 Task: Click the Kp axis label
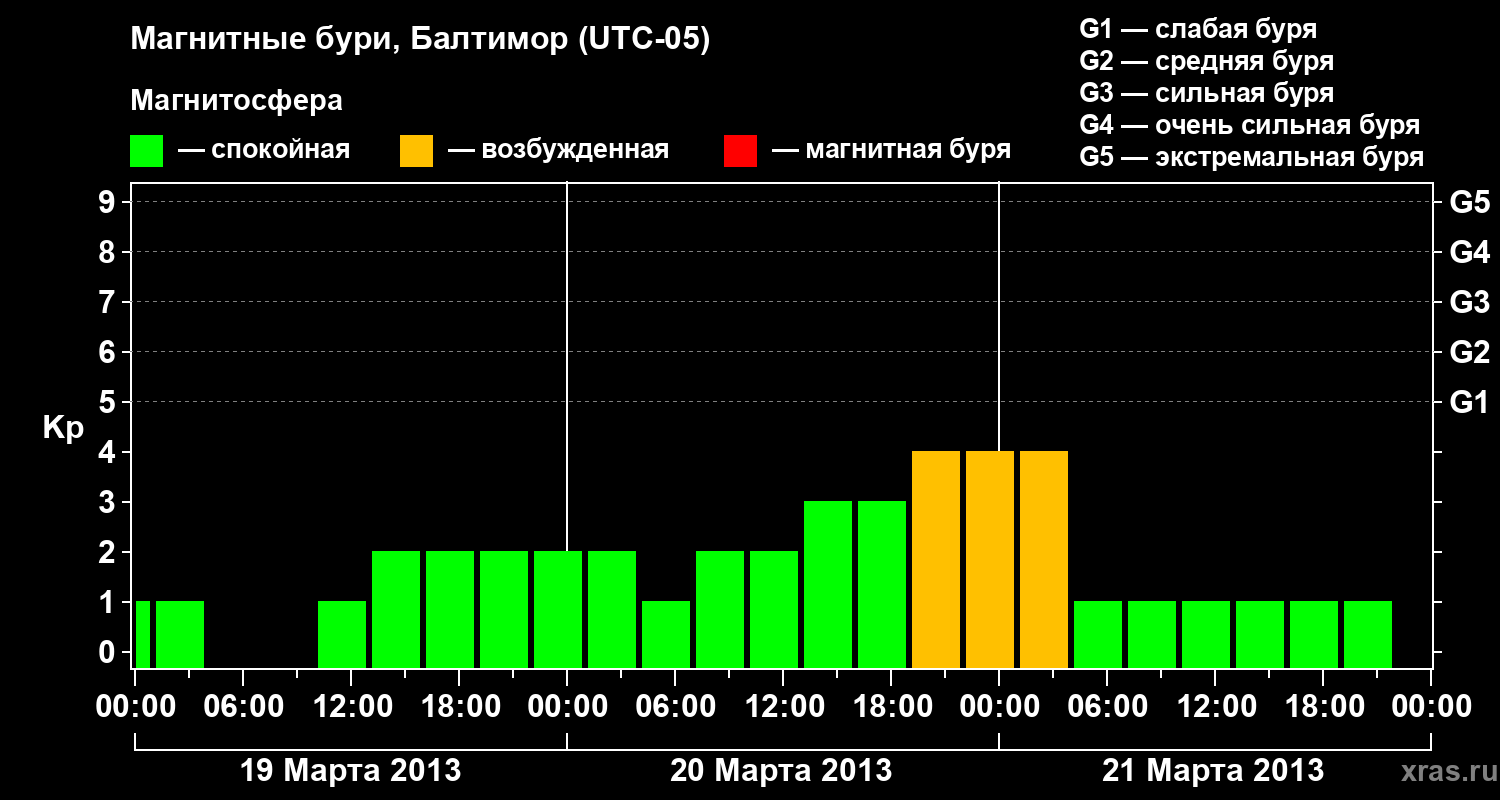pyautogui.click(x=63, y=427)
